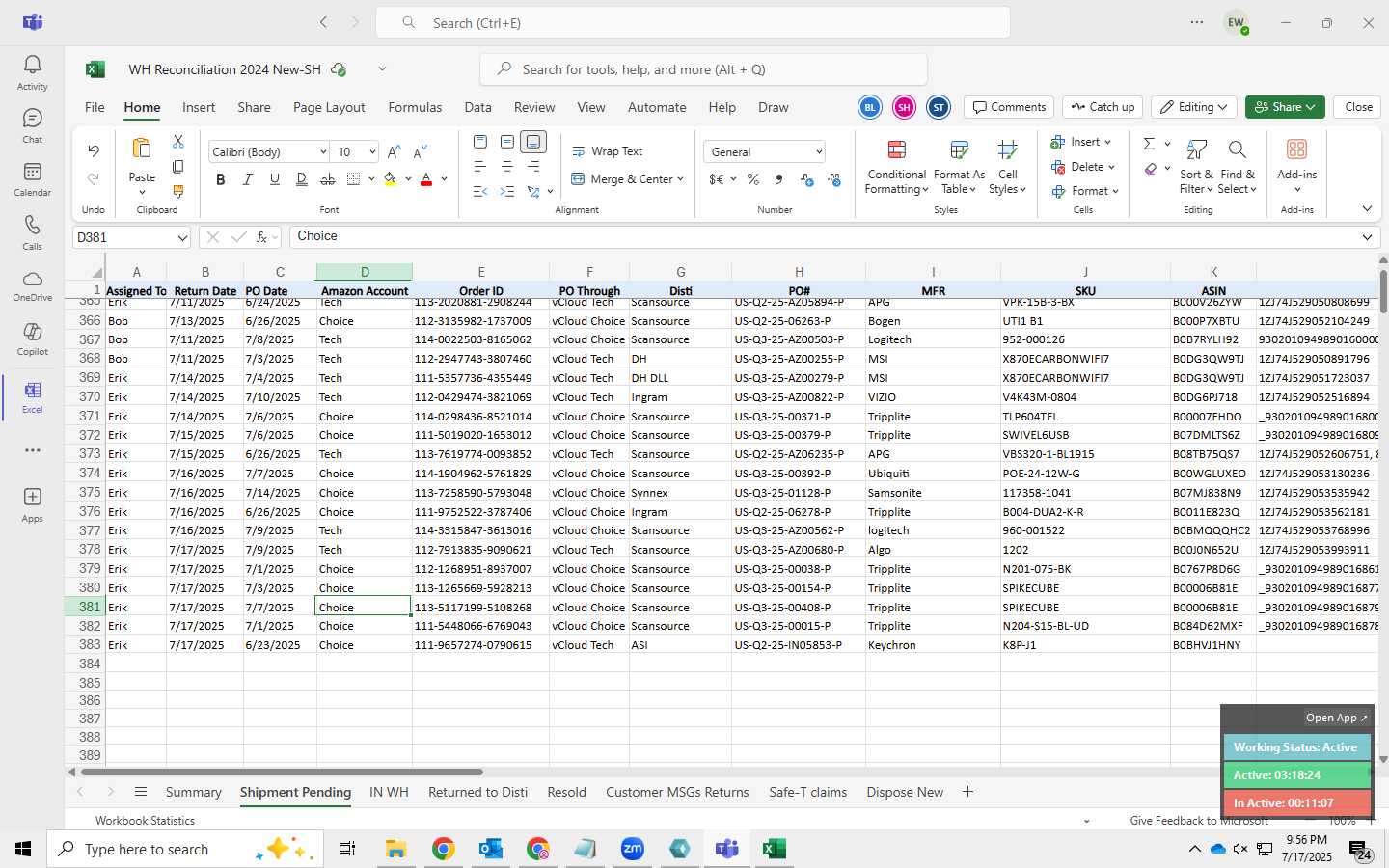Open Copilot from the Teams sidebar

click(x=32, y=339)
